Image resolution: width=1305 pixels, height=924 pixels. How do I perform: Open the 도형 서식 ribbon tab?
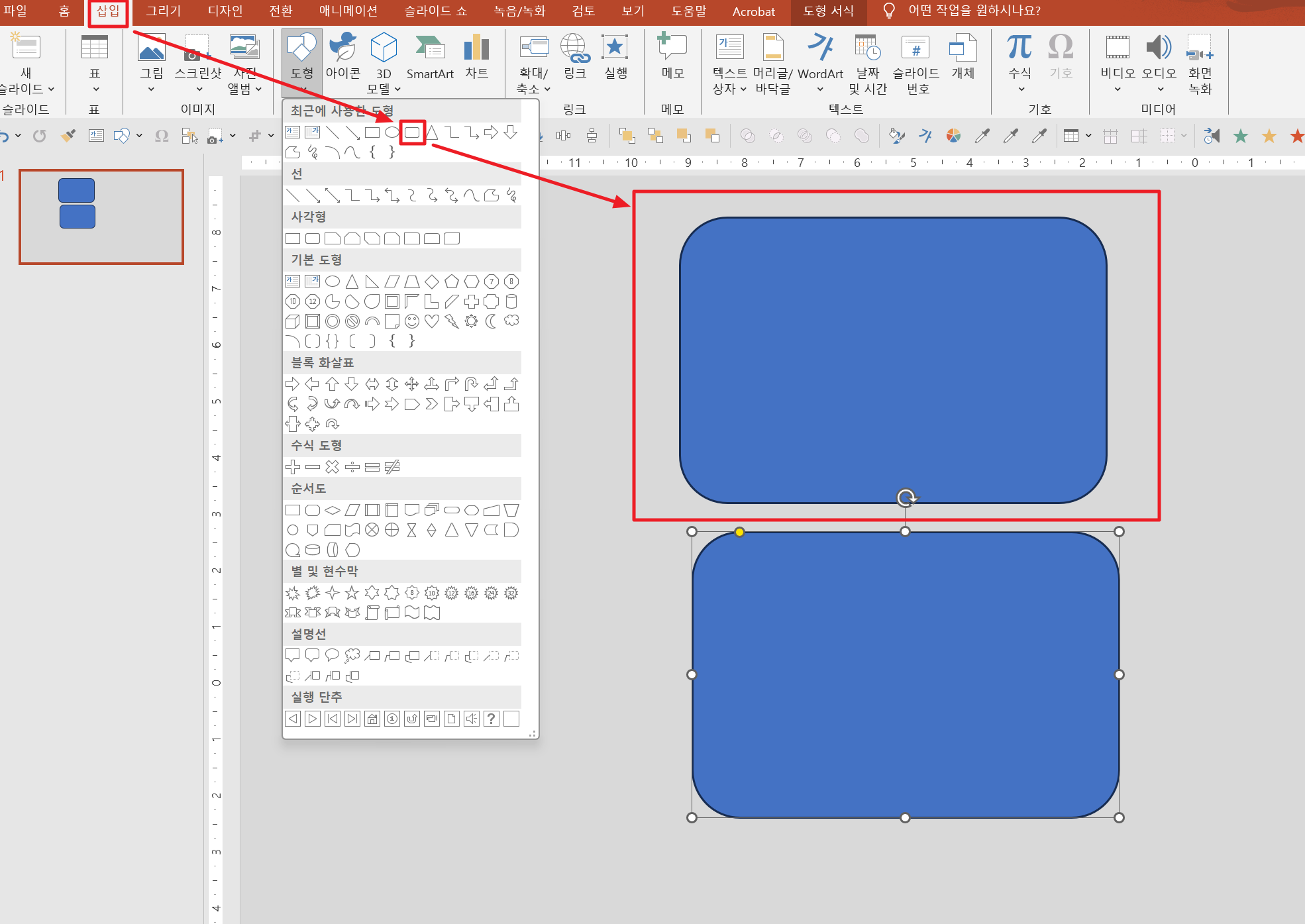coord(828,11)
